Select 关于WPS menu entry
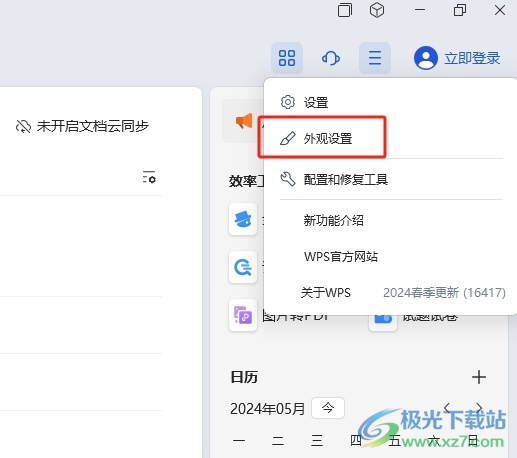Screen dimensions: 517x458 (325, 293)
